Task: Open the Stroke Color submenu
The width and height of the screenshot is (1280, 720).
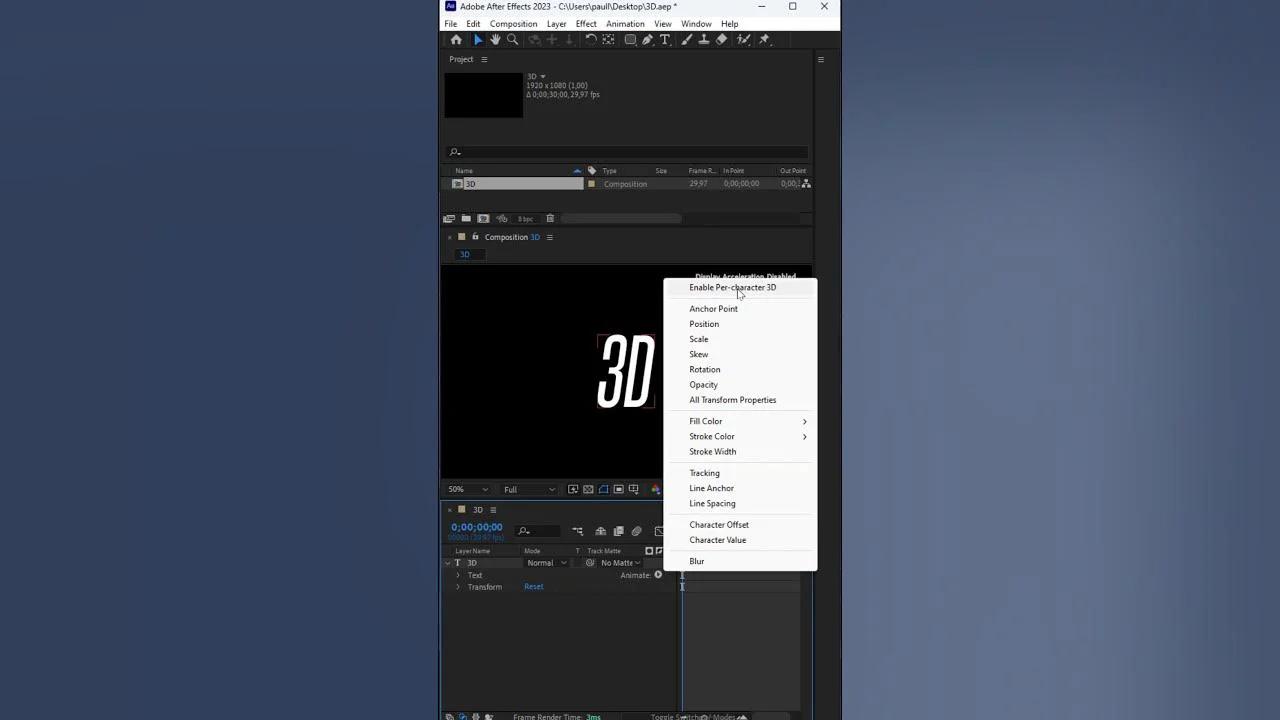Action: (x=740, y=436)
